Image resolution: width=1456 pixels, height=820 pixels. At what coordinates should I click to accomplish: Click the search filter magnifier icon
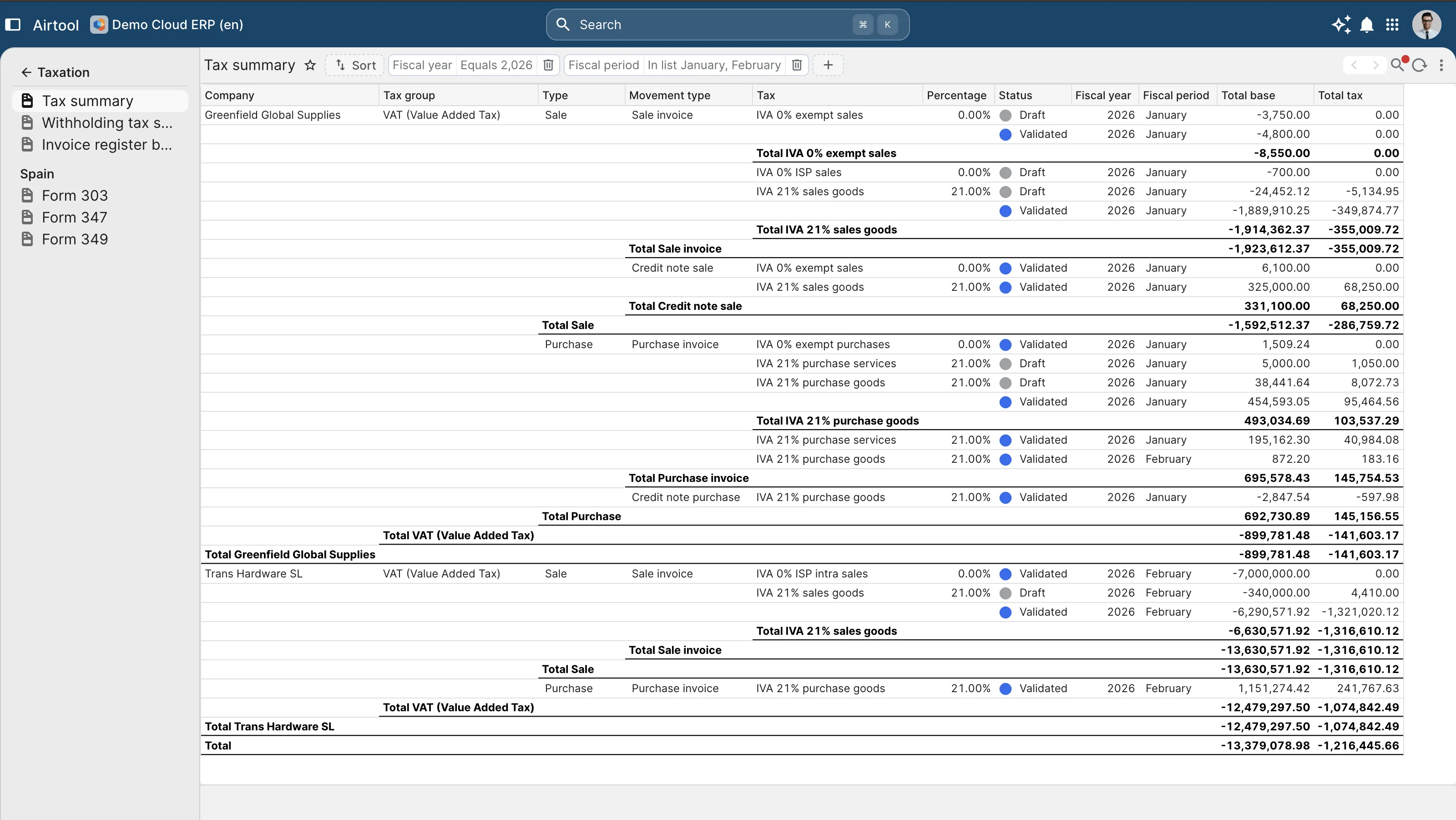click(1397, 65)
